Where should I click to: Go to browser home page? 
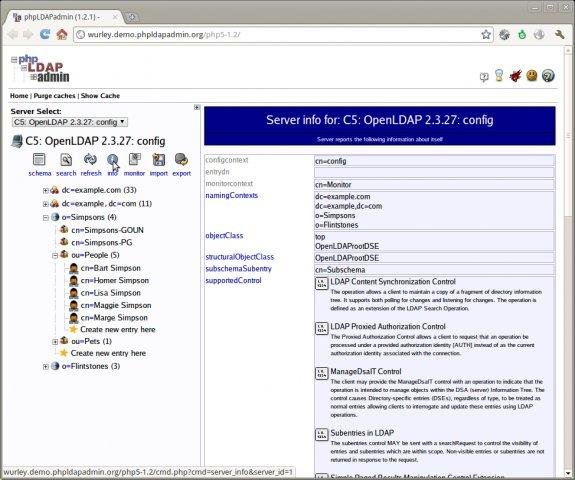tap(62, 34)
